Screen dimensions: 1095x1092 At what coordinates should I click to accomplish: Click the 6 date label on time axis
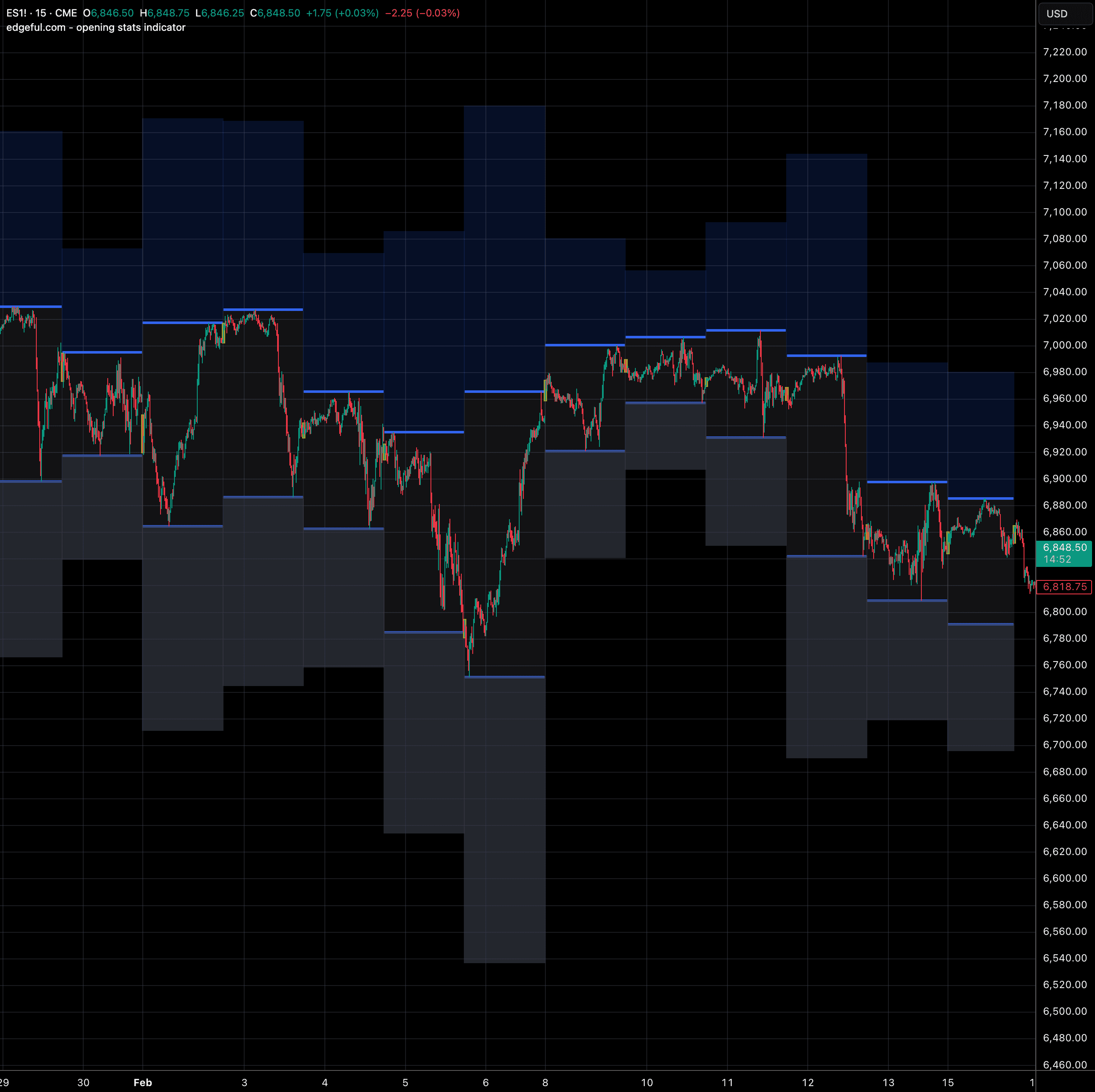tap(486, 1082)
